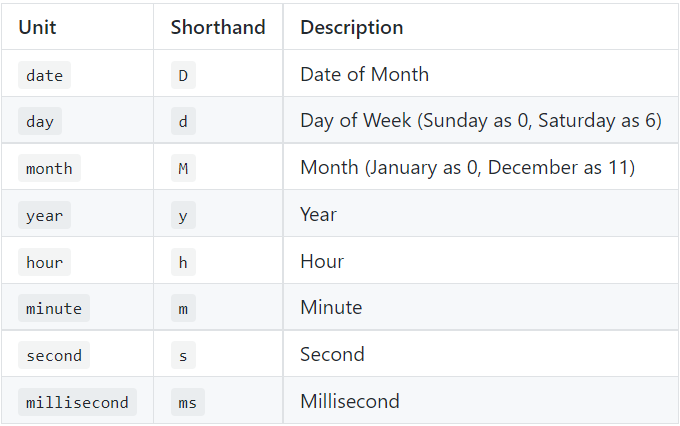Click the Description column header

[351, 27]
